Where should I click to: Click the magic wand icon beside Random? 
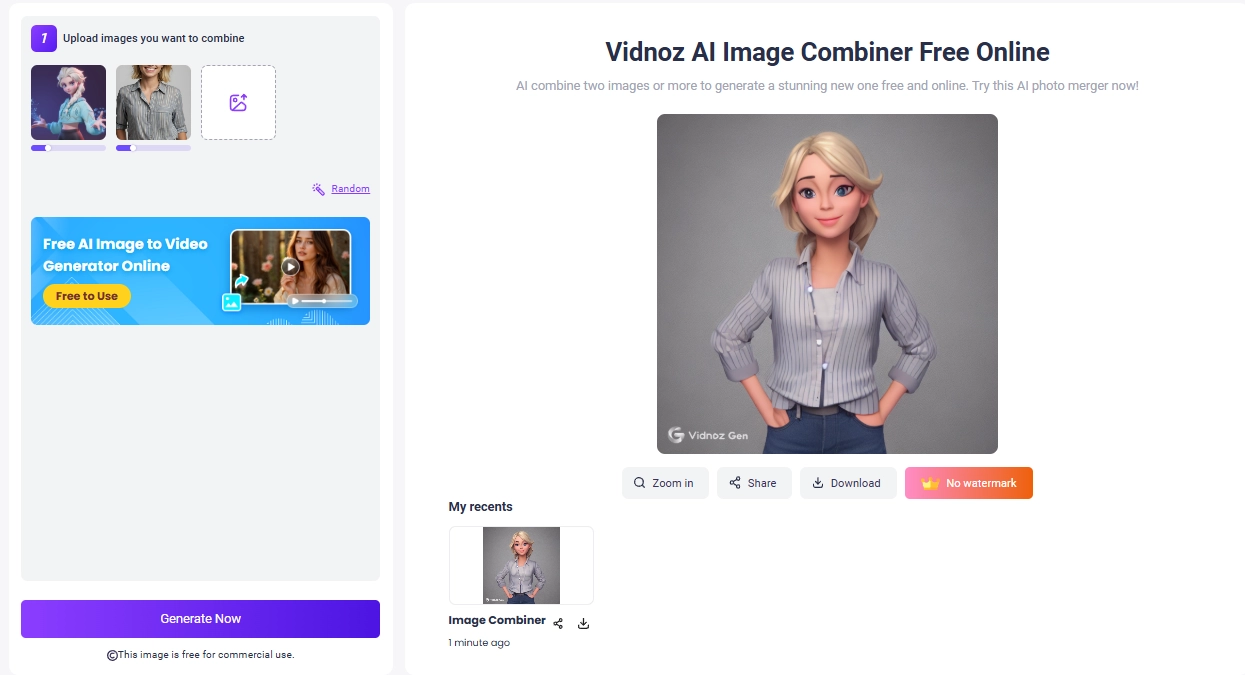point(318,189)
